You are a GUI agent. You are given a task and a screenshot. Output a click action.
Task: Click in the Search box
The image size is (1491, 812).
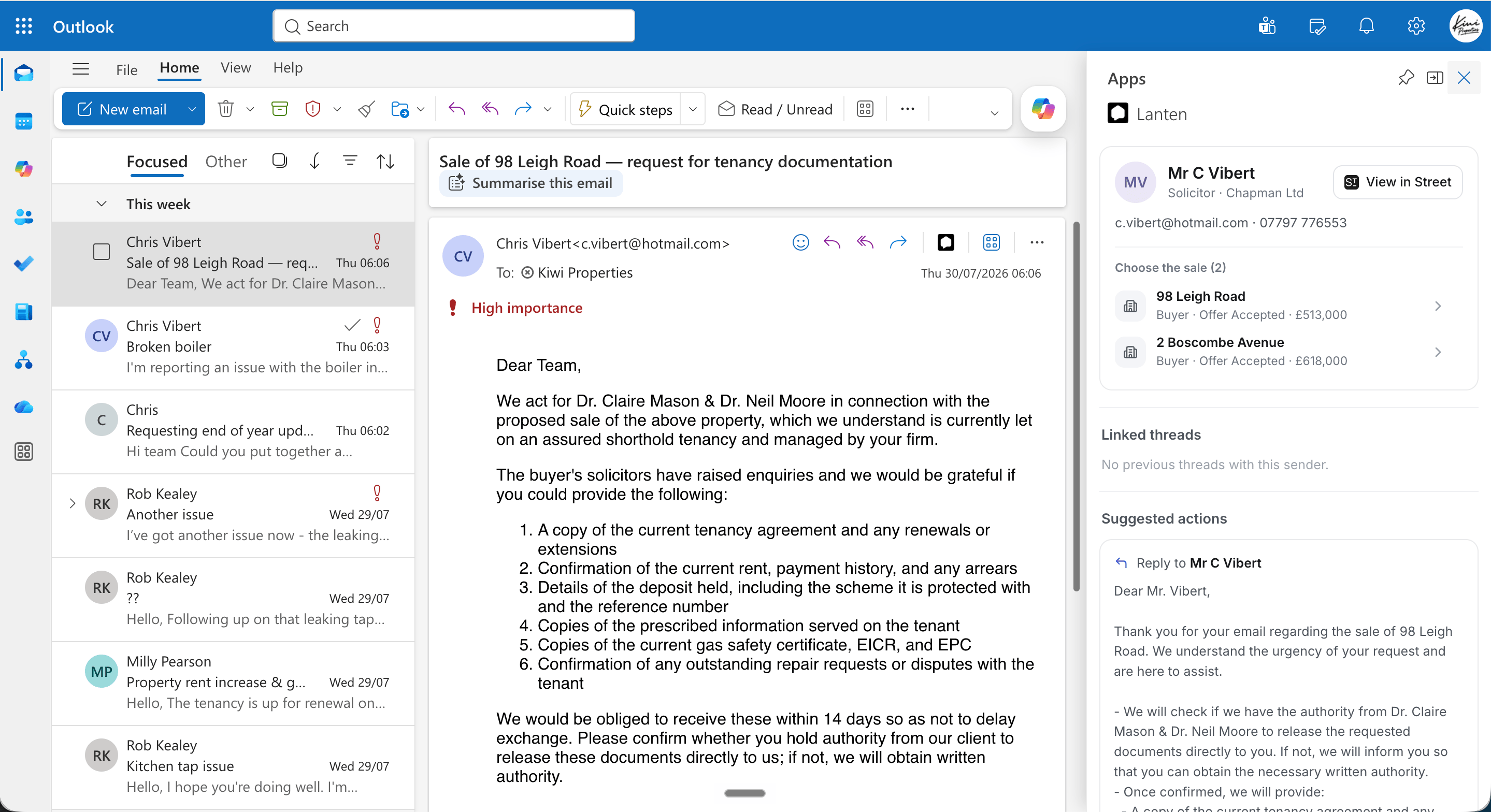pyautogui.click(x=454, y=26)
